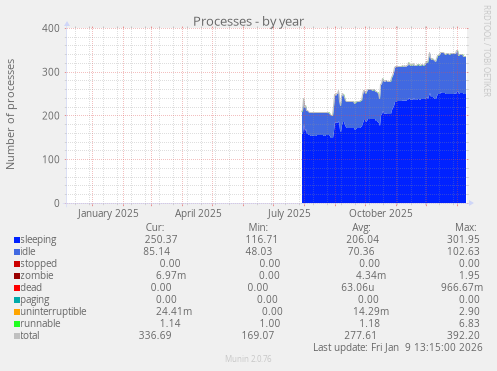Select the 'paging' legend label
The image size is (497, 371).
[x=35, y=300]
